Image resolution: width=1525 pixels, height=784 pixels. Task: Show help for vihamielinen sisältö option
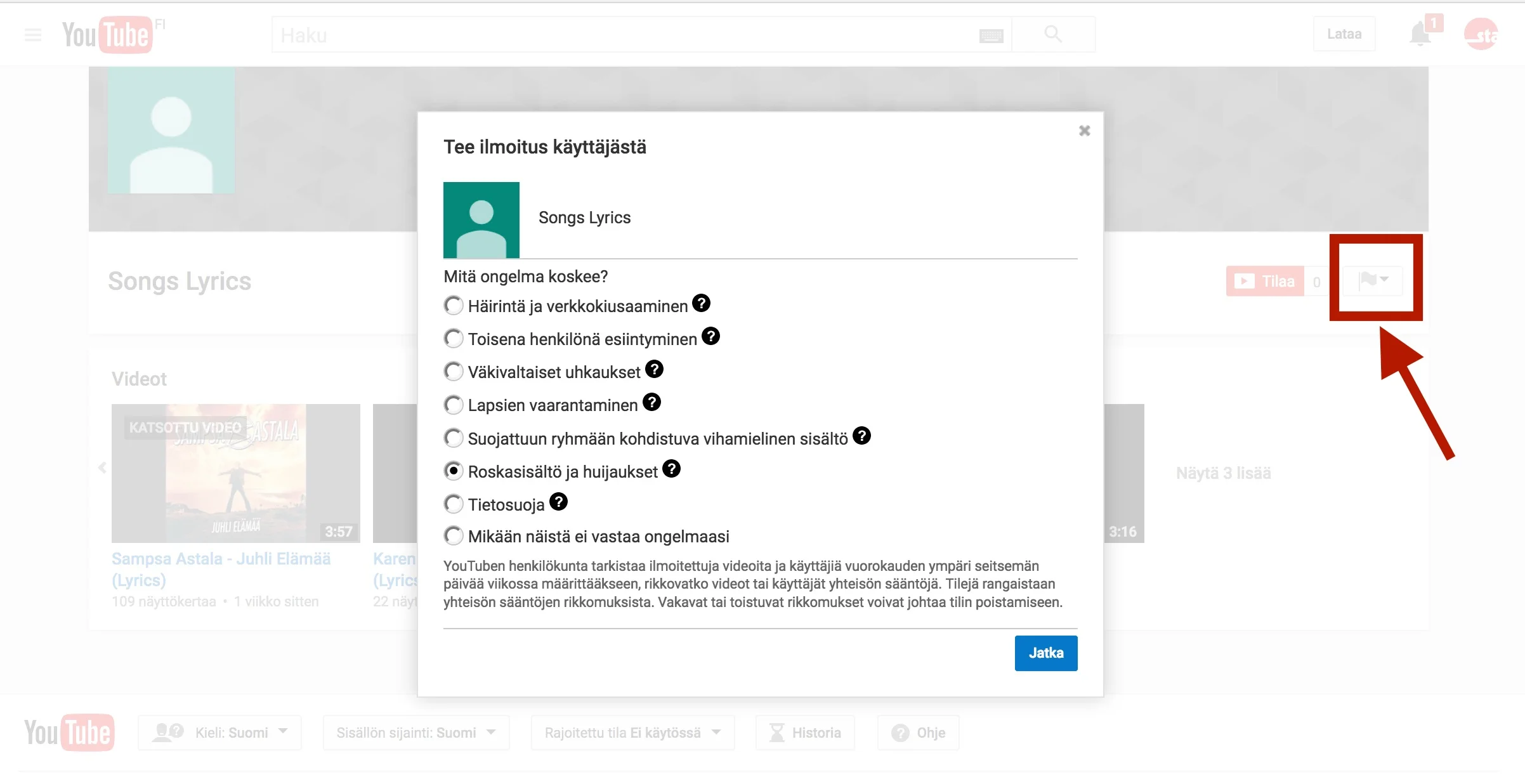click(x=861, y=436)
